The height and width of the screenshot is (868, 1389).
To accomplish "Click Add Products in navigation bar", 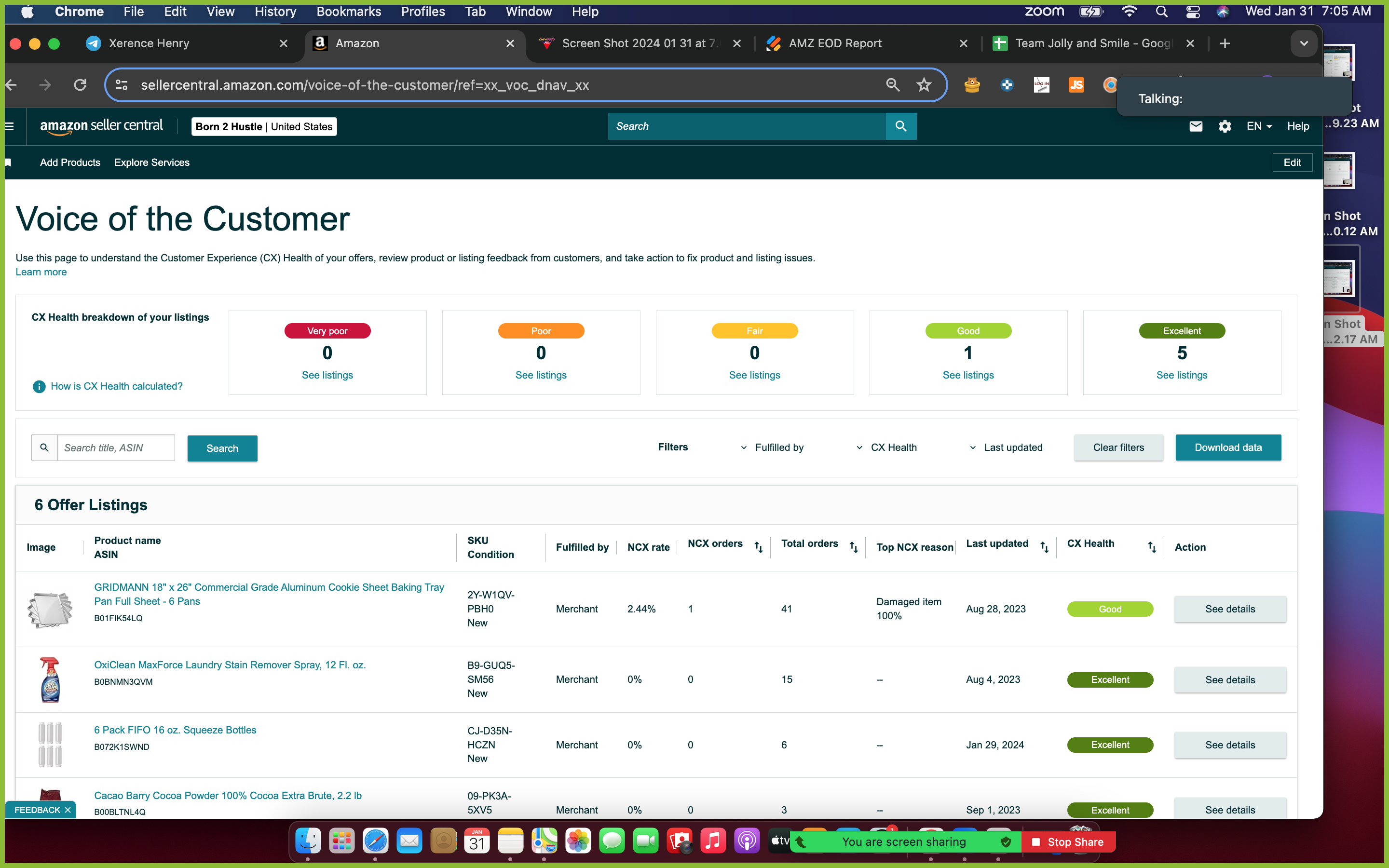I will tap(70, 163).
